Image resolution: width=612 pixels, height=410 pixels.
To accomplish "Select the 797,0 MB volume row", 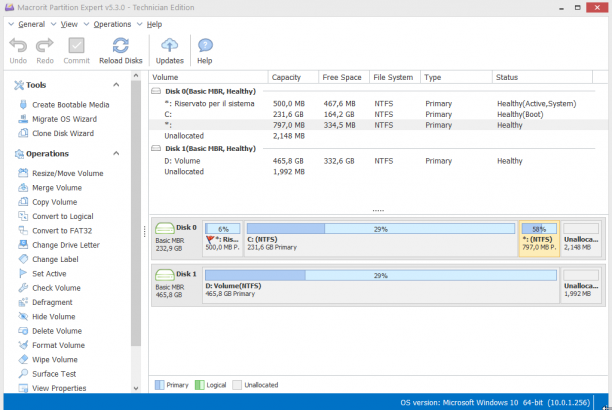I will (379, 125).
